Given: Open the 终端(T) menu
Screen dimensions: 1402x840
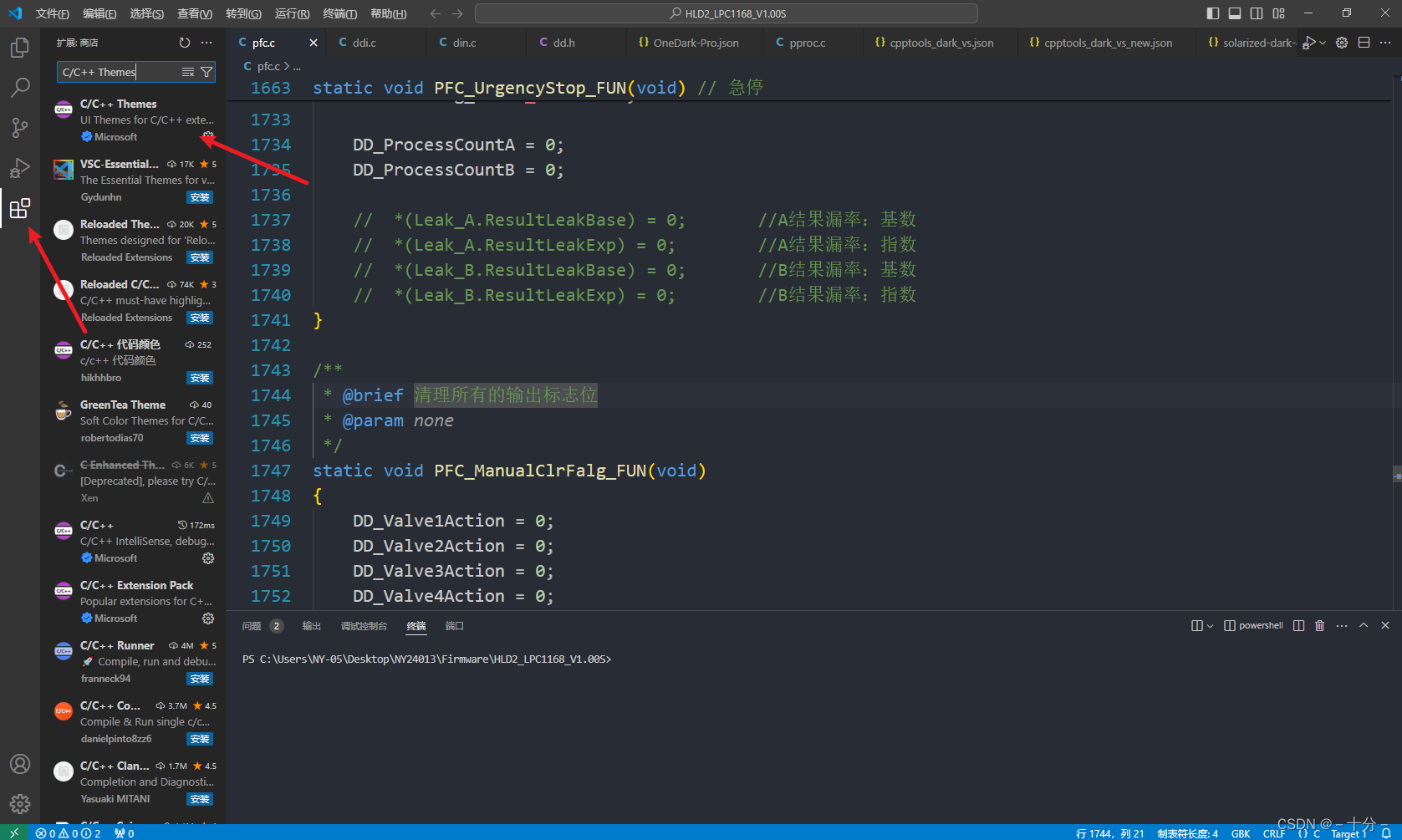Looking at the screenshot, I should click(339, 13).
